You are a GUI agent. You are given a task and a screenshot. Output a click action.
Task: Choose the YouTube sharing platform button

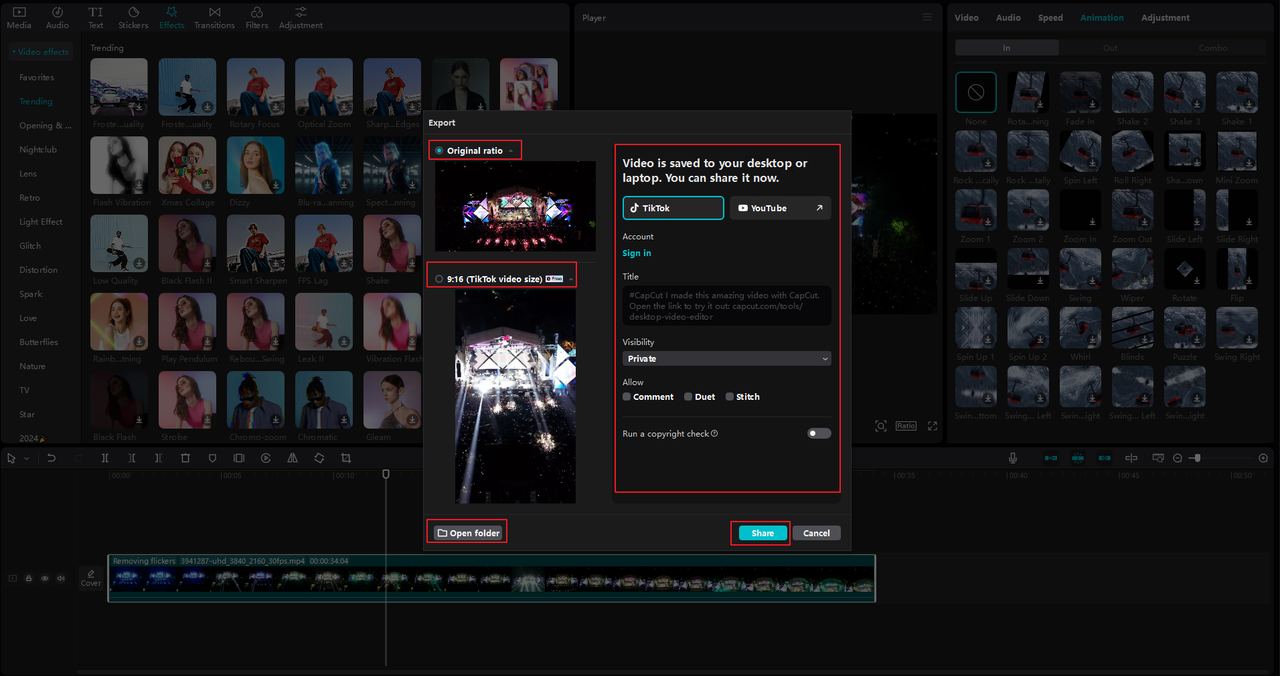click(x=780, y=208)
